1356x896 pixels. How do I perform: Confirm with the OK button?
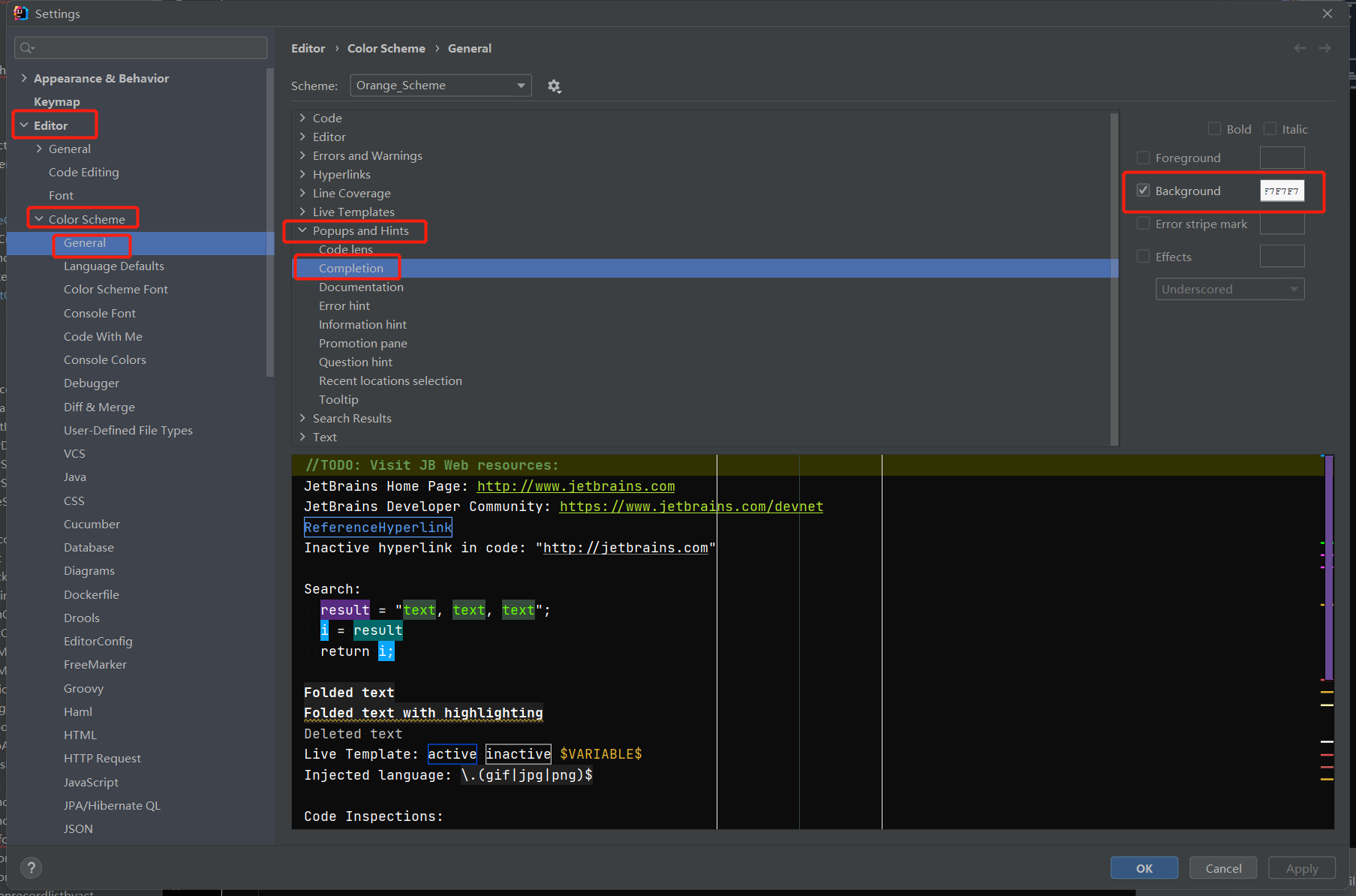coord(1144,868)
